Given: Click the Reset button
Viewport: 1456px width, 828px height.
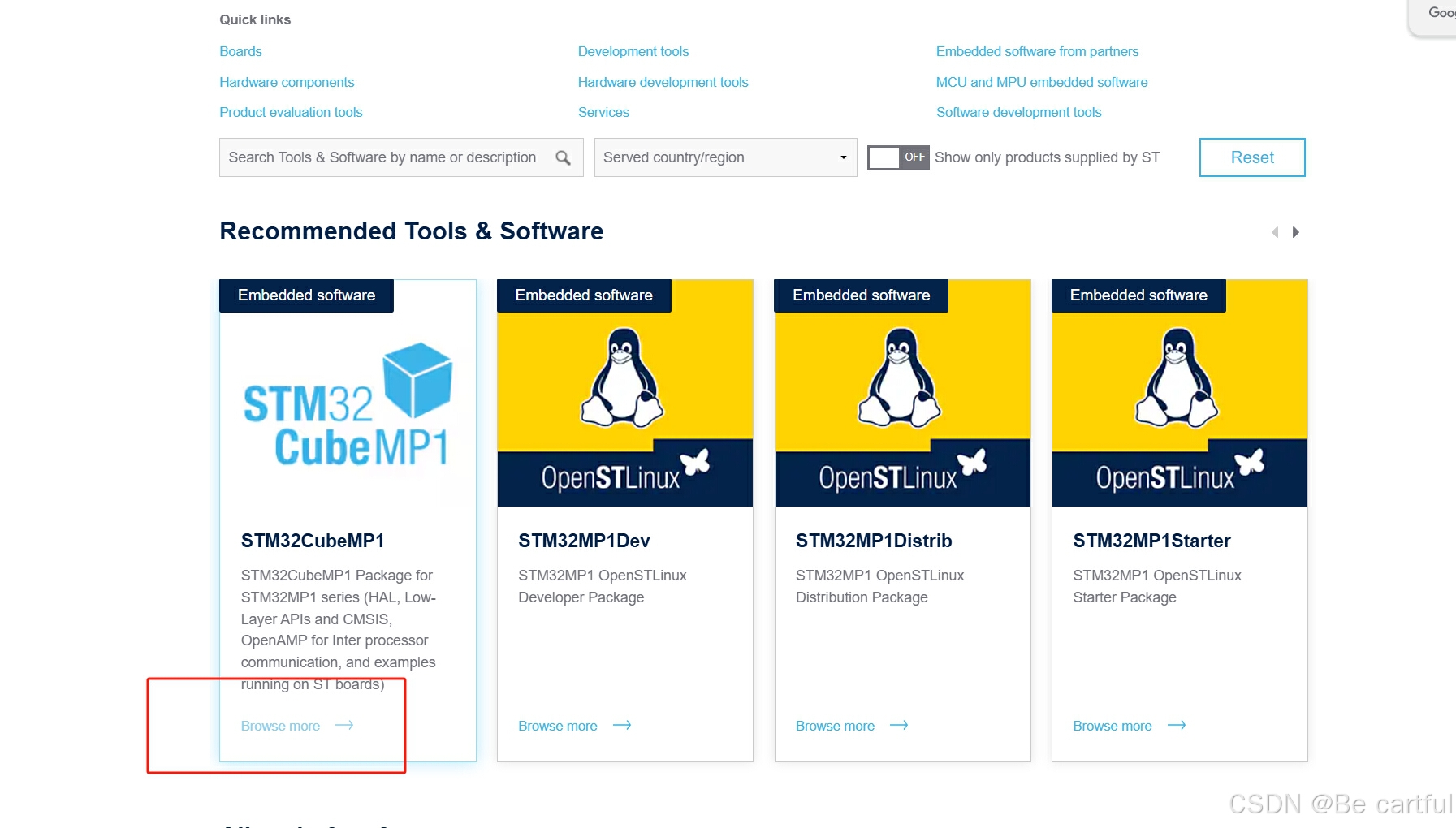Looking at the screenshot, I should pyautogui.click(x=1252, y=157).
